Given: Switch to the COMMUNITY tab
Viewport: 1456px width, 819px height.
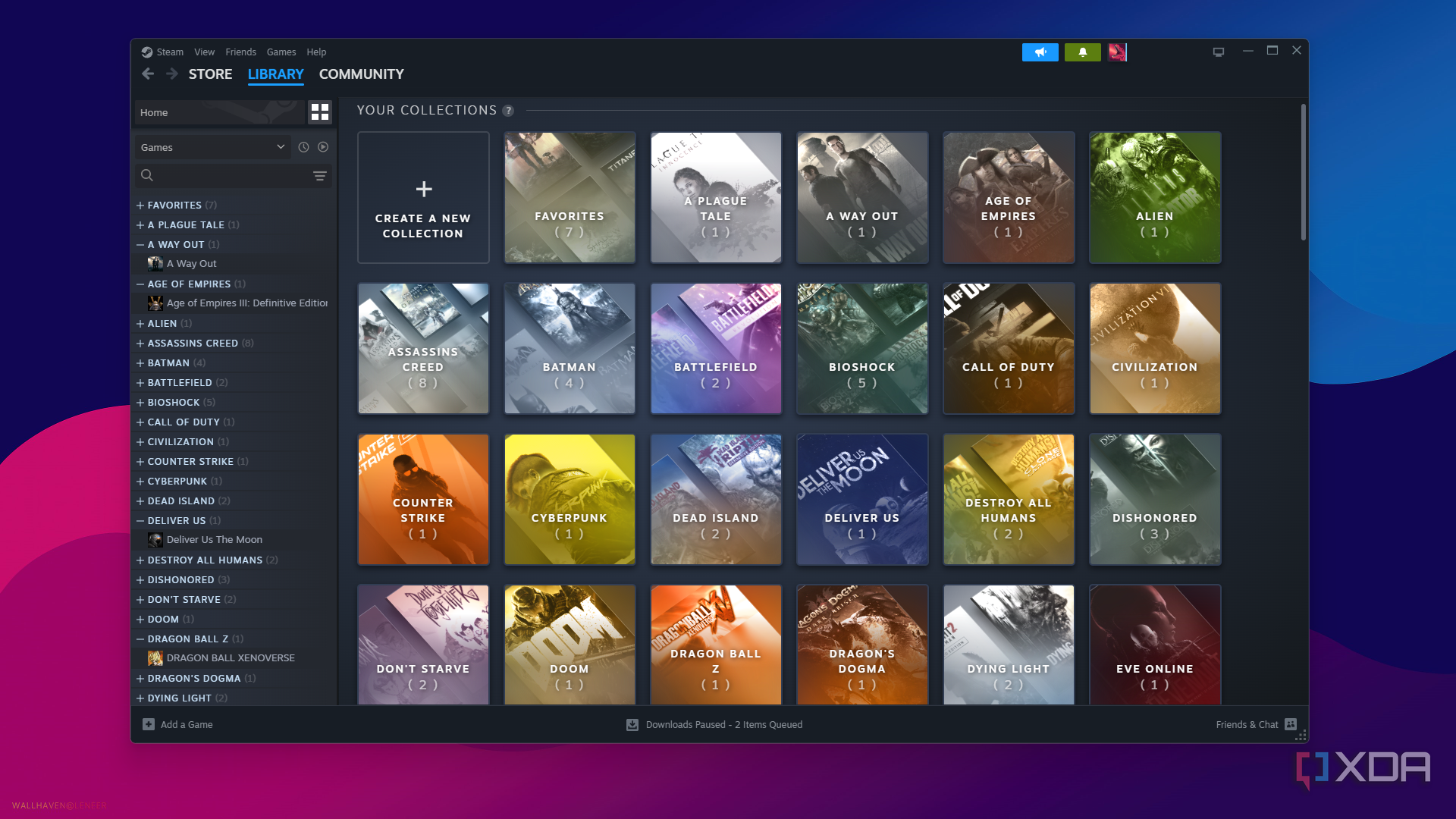Looking at the screenshot, I should point(361,74).
